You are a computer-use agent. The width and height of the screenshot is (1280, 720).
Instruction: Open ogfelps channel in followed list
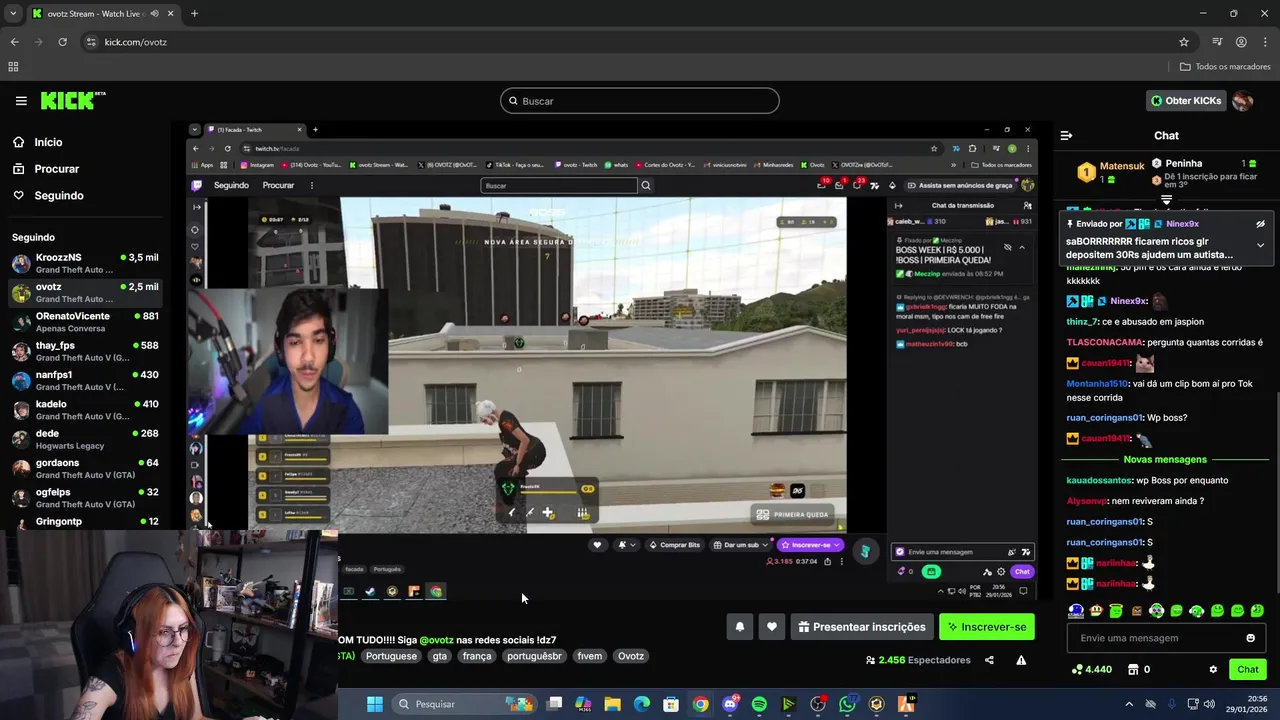pyautogui.click(x=85, y=497)
